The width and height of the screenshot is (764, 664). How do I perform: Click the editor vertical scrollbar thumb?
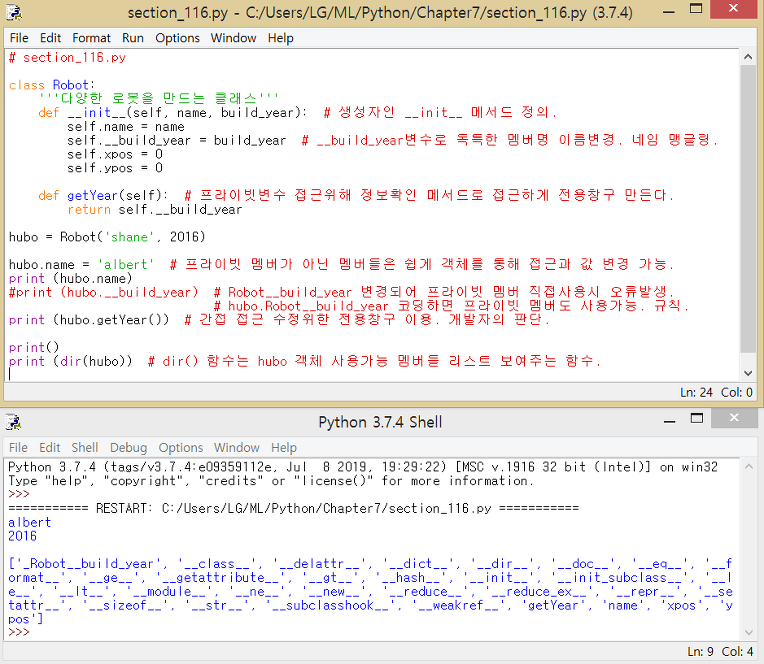pos(748,209)
